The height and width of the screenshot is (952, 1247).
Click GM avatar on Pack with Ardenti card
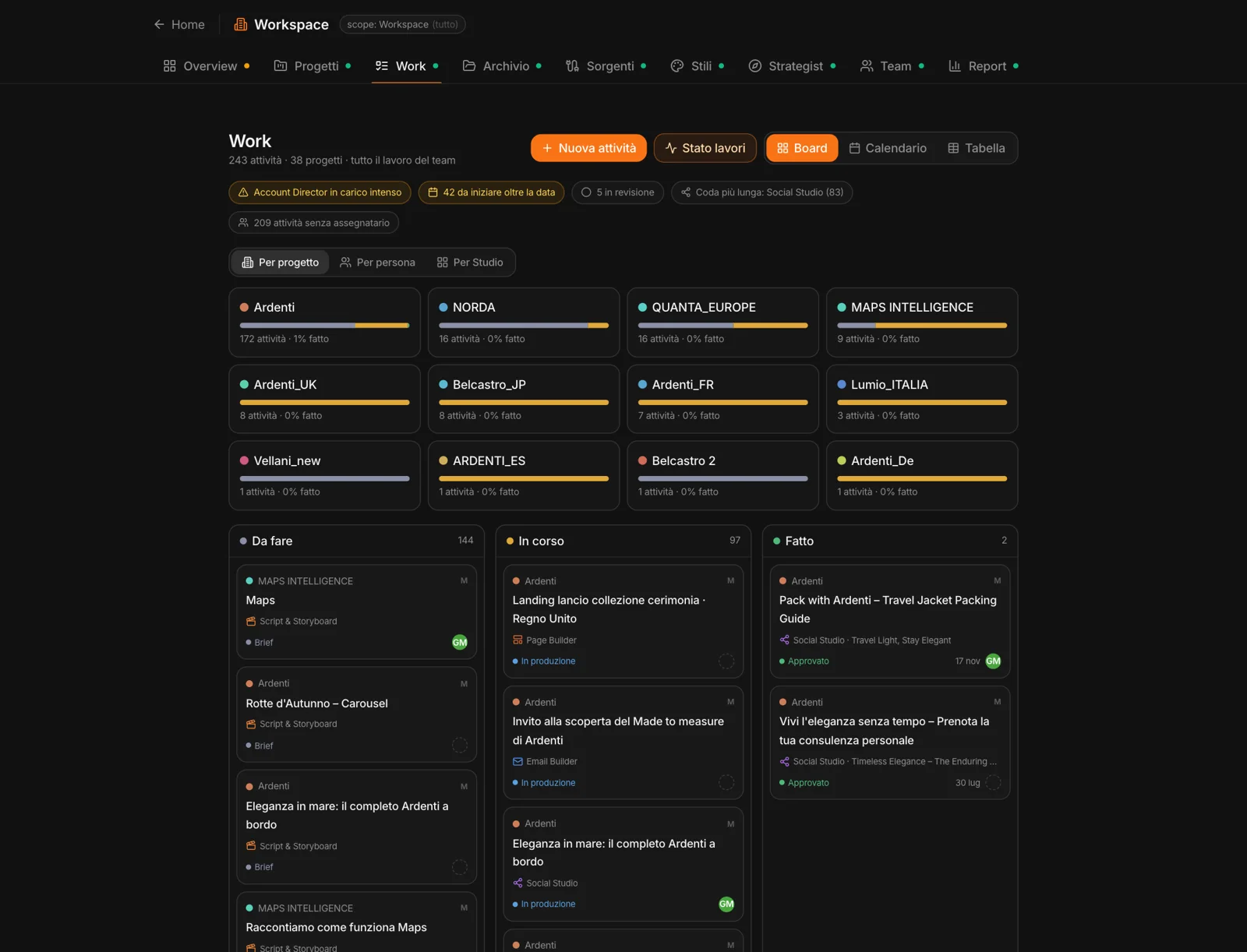993,661
